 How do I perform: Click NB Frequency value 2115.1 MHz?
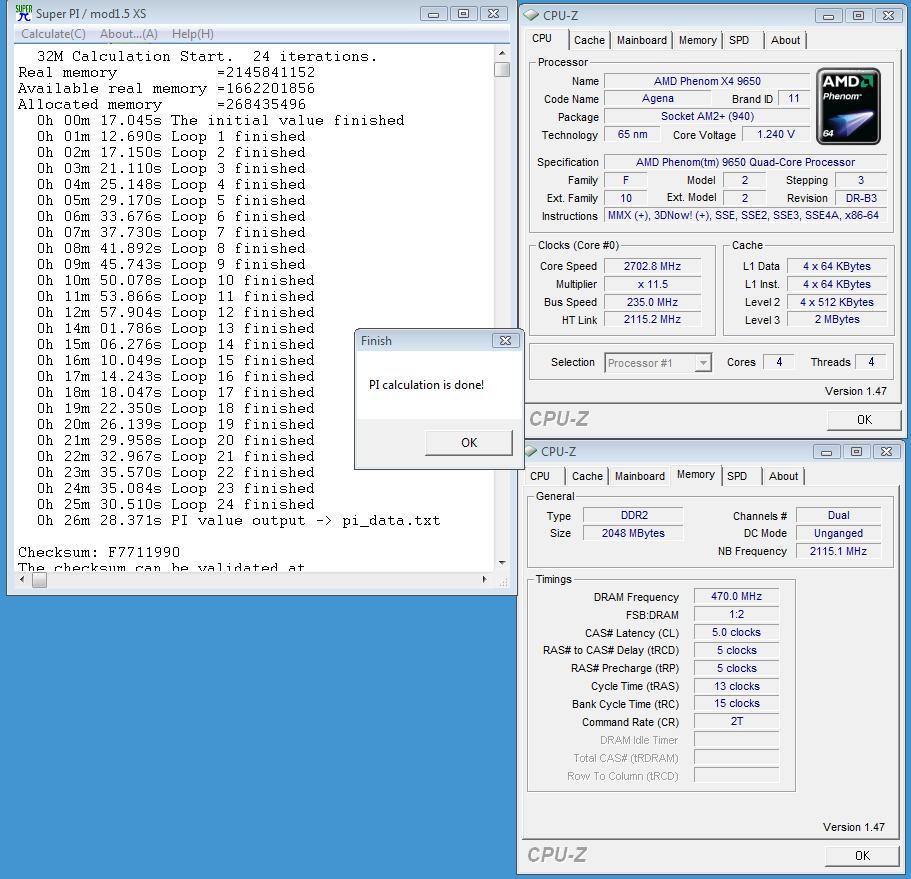tap(838, 551)
